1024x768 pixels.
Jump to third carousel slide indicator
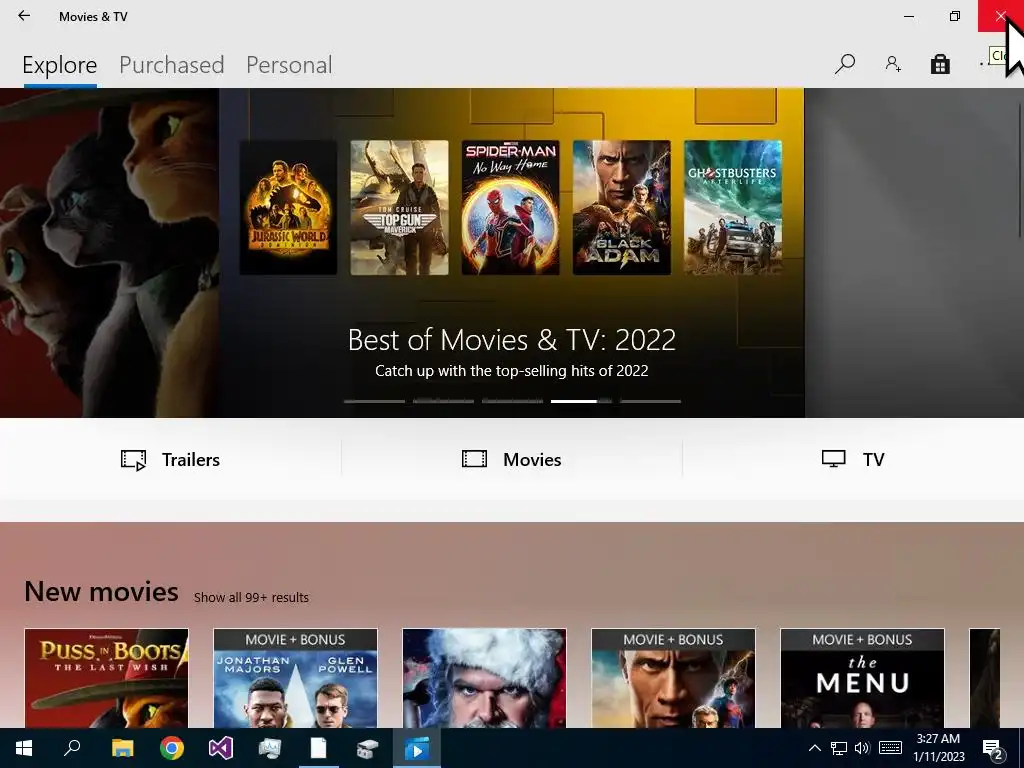(x=513, y=401)
